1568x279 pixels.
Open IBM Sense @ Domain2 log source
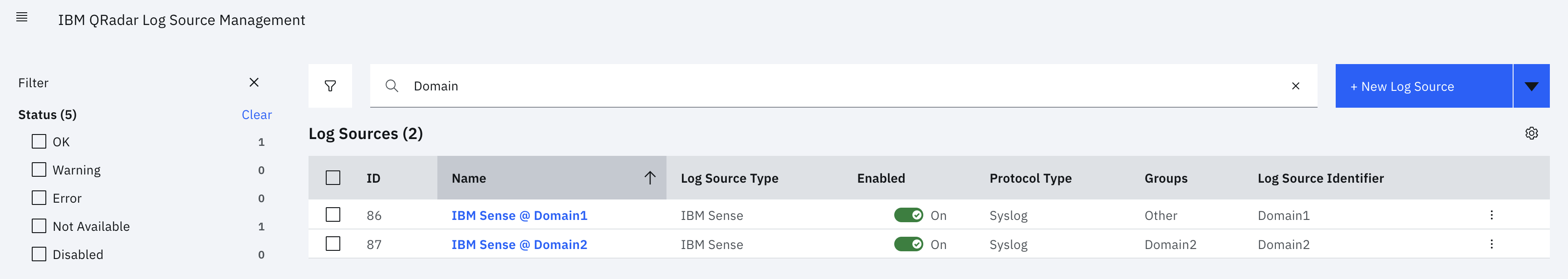(x=519, y=244)
